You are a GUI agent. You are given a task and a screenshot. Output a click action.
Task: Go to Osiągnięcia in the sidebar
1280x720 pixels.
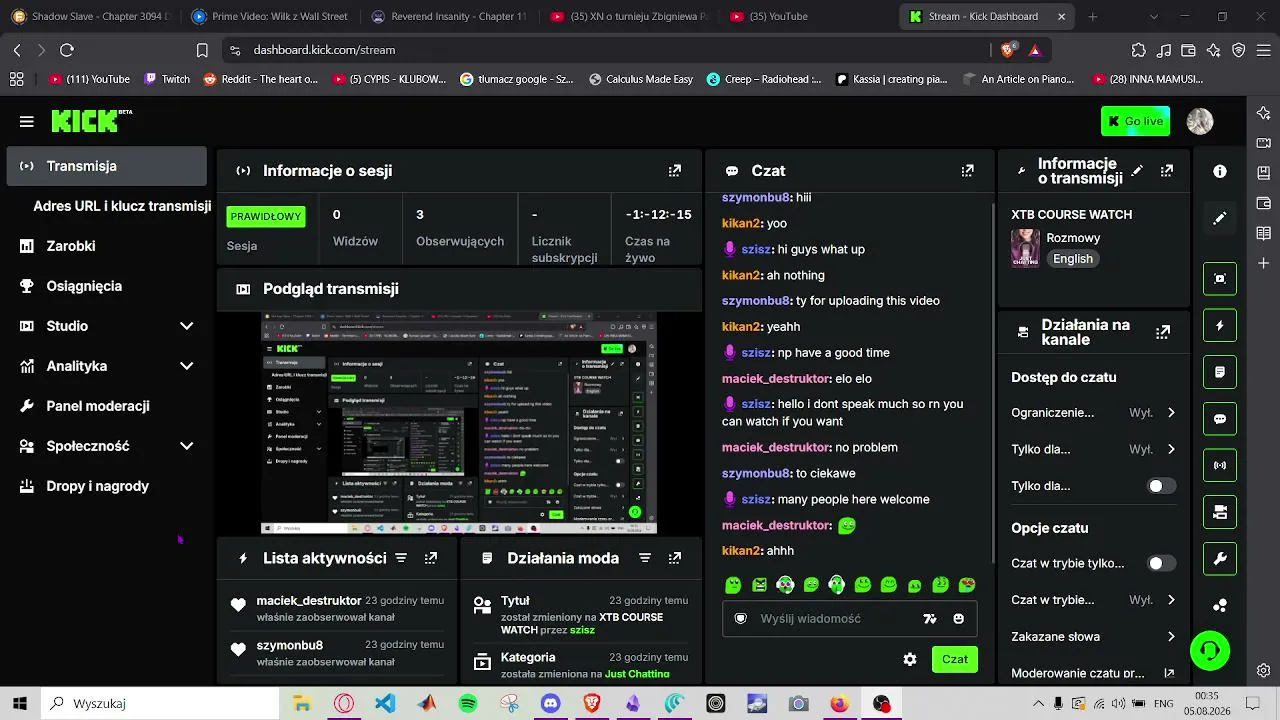(107, 286)
